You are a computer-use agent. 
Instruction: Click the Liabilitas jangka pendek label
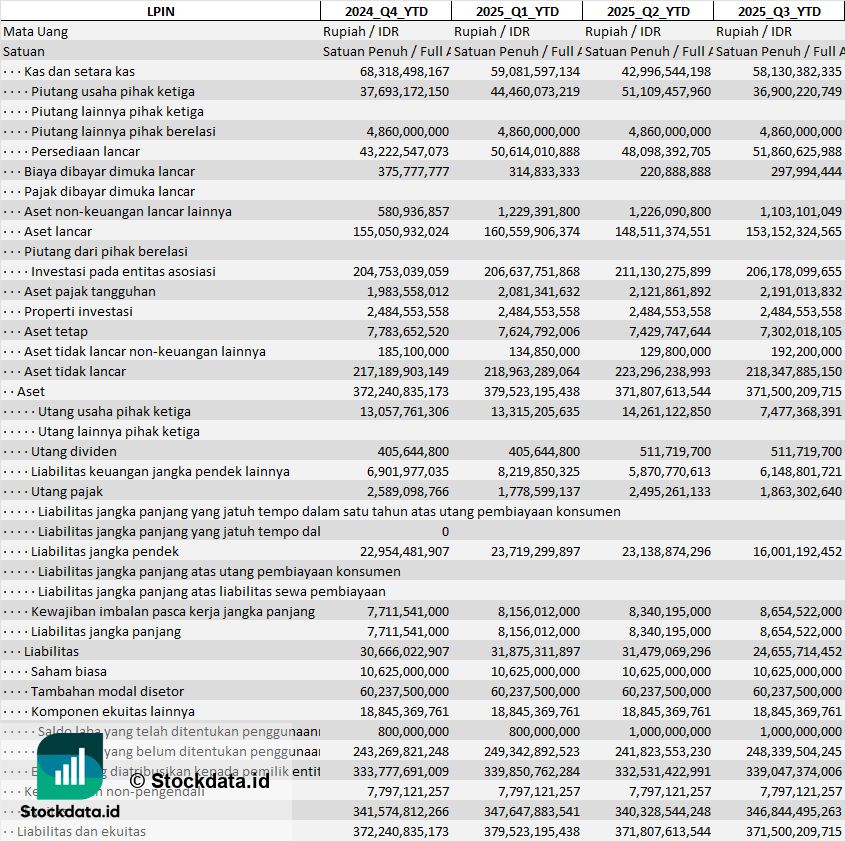click(x=105, y=552)
